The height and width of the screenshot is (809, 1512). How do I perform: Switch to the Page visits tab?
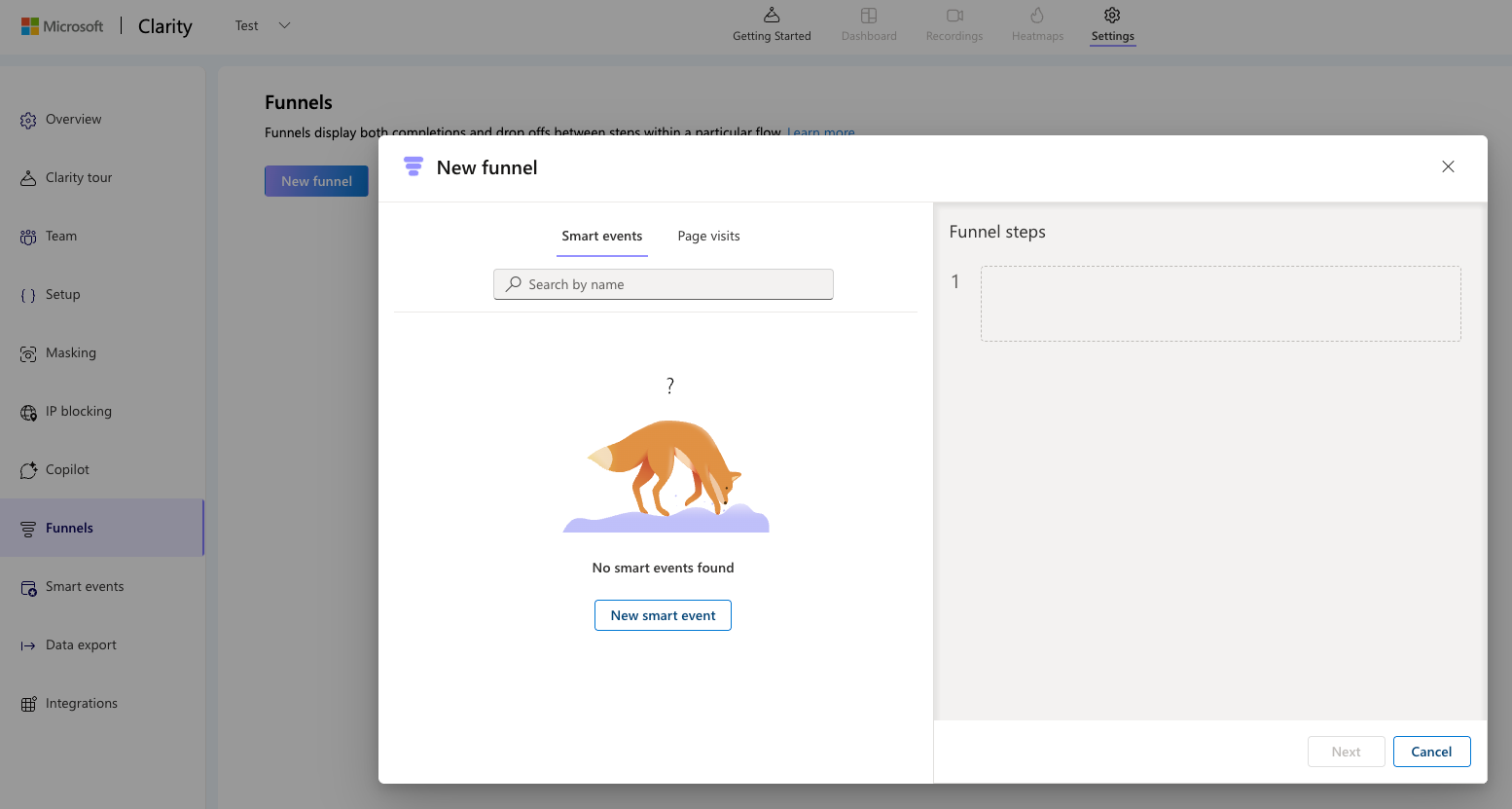pyautogui.click(x=708, y=237)
